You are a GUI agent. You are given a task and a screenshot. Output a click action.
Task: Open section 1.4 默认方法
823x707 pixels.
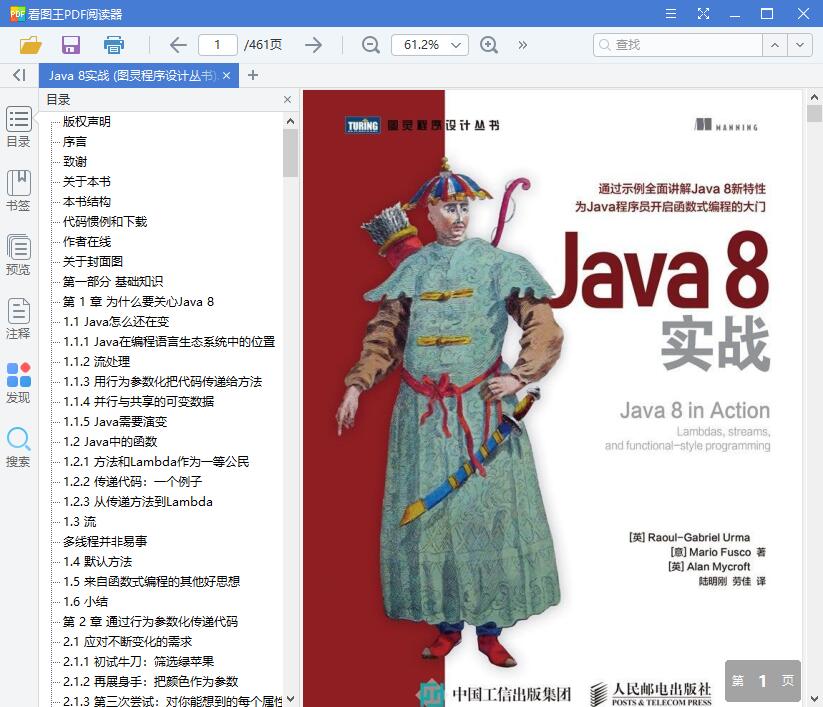point(98,562)
